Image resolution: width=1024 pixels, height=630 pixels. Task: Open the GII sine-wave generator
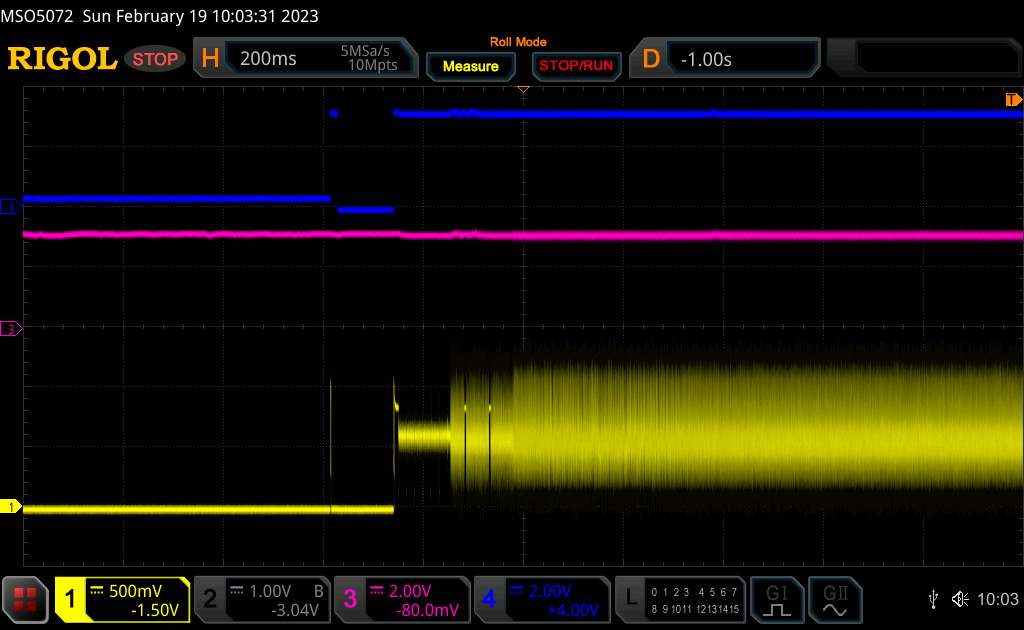click(x=835, y=599)
